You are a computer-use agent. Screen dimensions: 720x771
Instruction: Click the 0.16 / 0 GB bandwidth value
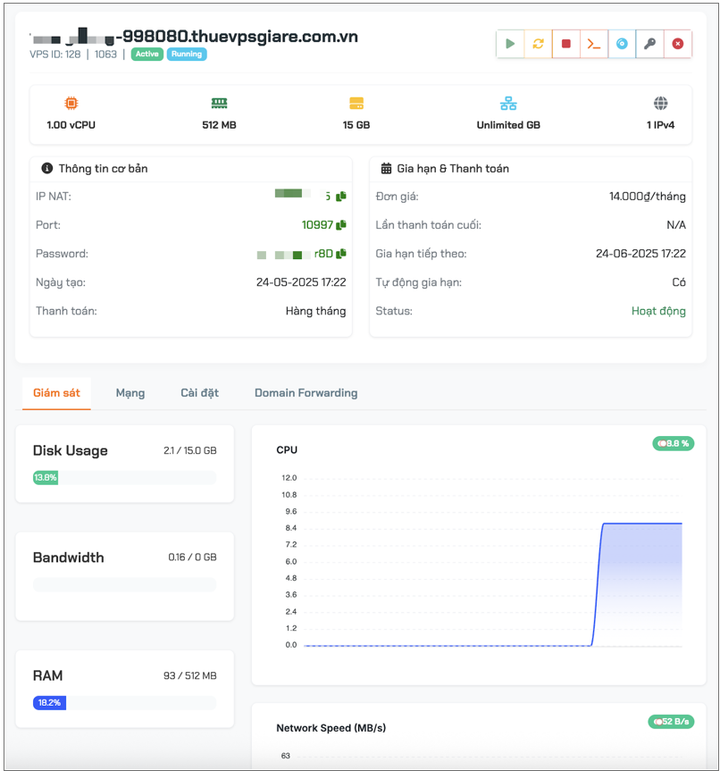pos(192,557)
